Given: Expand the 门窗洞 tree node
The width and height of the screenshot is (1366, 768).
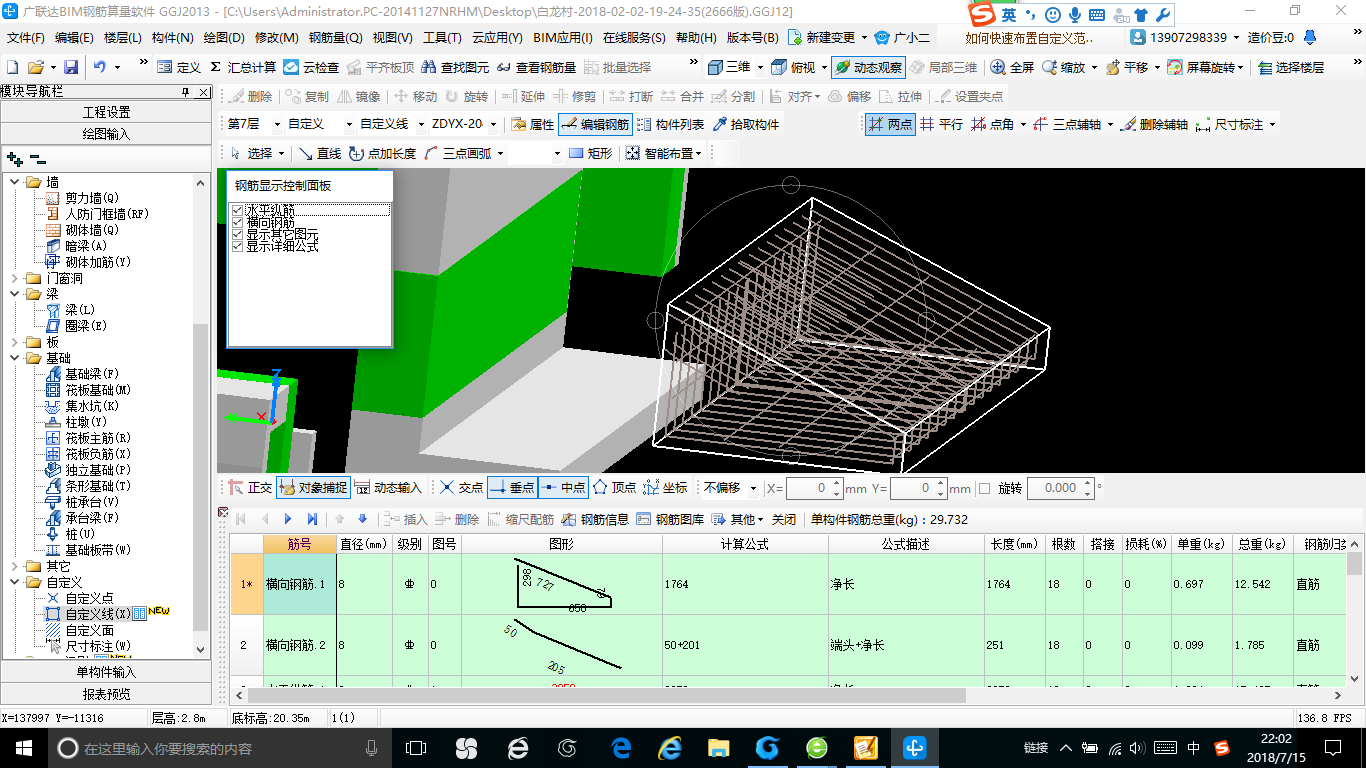Looking at the screenshot, I should click(15, 278).
